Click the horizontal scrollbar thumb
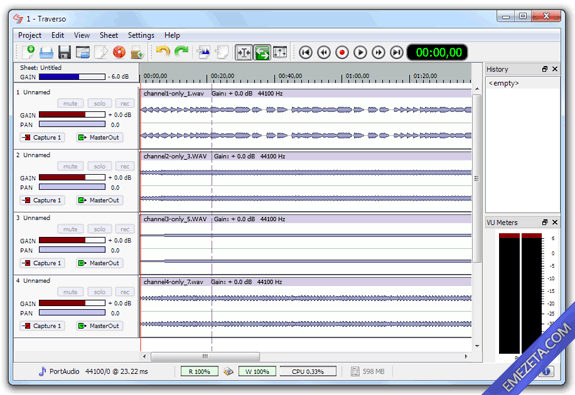Viewport: 575px width, 395px height. (205, 356)
